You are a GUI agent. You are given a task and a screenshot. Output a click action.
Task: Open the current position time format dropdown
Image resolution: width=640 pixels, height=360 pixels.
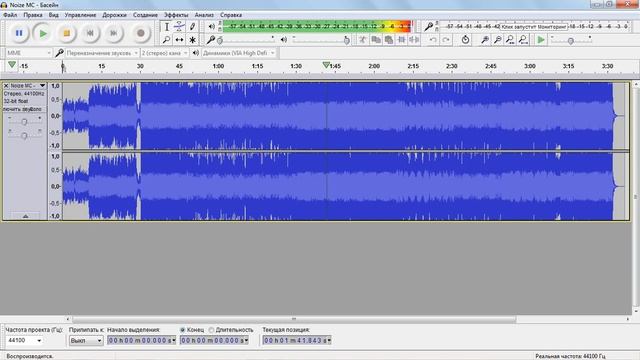click(329, 340)
